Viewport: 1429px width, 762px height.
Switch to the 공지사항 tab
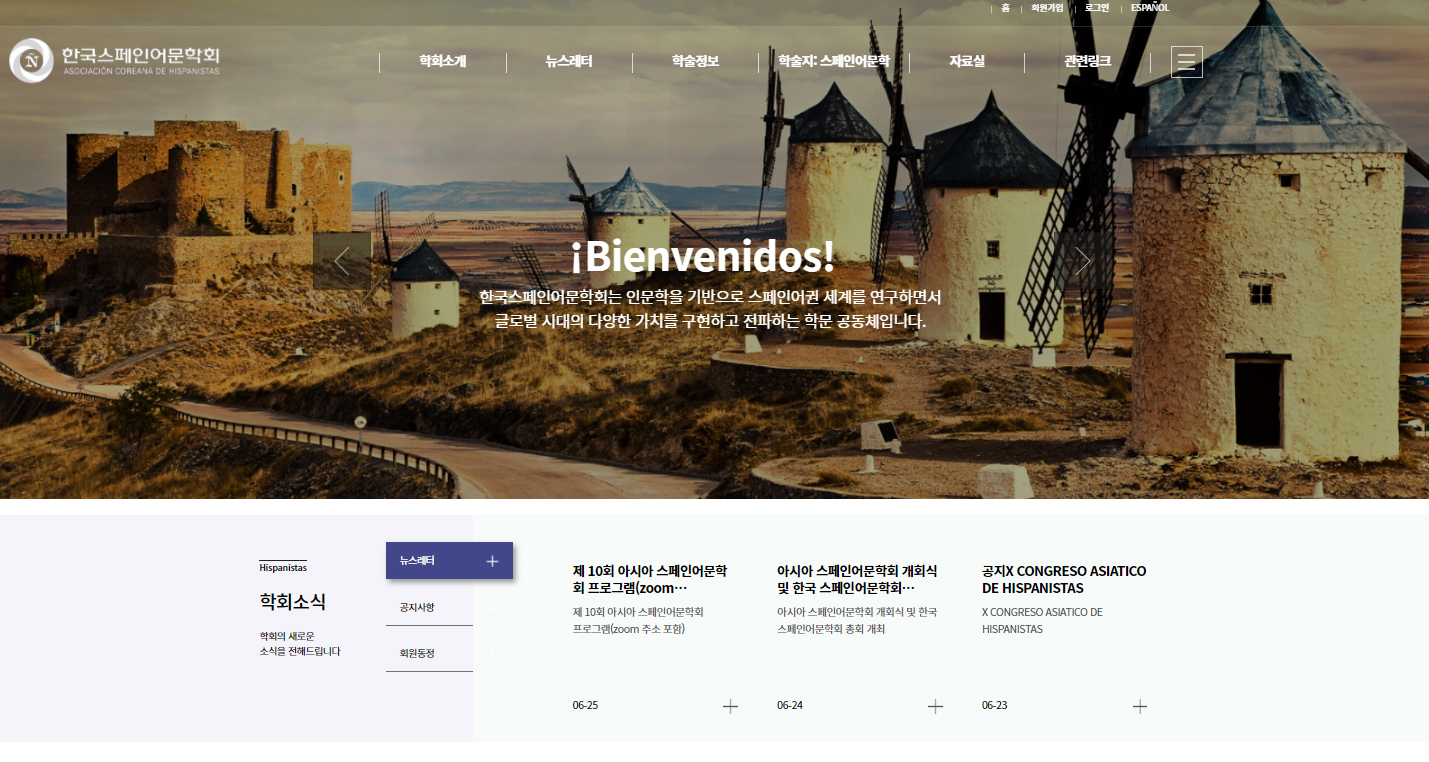tap(417, 607)
